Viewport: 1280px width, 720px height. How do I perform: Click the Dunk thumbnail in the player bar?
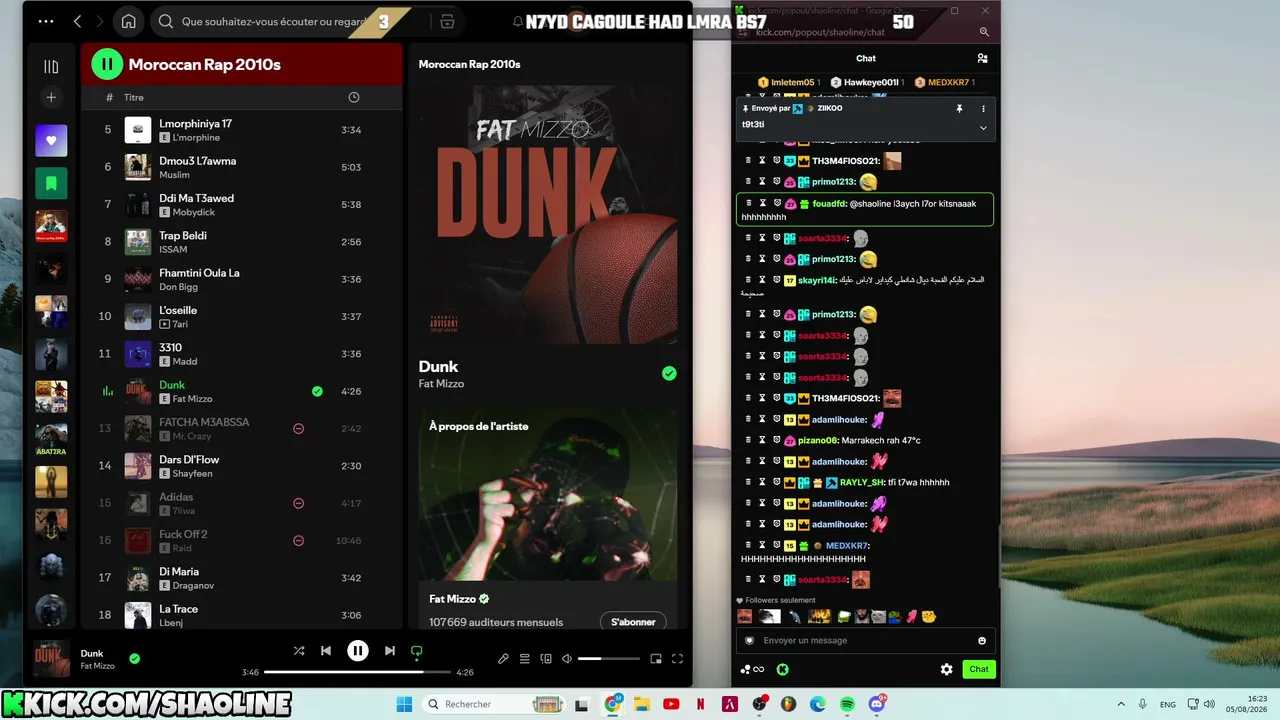pos(52,657)
